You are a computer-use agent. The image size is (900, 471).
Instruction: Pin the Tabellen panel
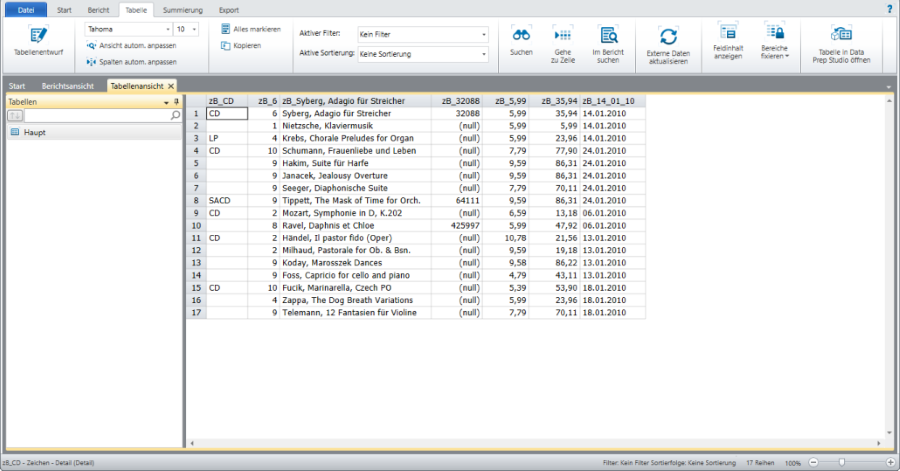[176, 102]
